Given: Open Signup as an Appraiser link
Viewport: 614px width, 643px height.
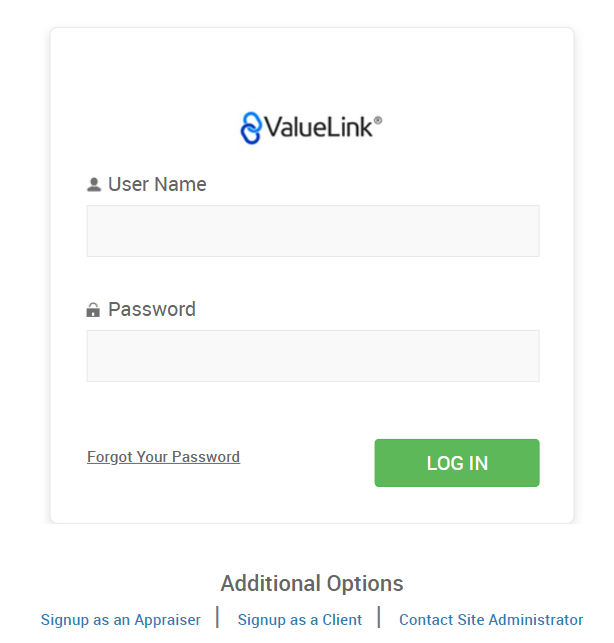Looking at the screenshot, I should pyautogui.click(x=121, y=620).
